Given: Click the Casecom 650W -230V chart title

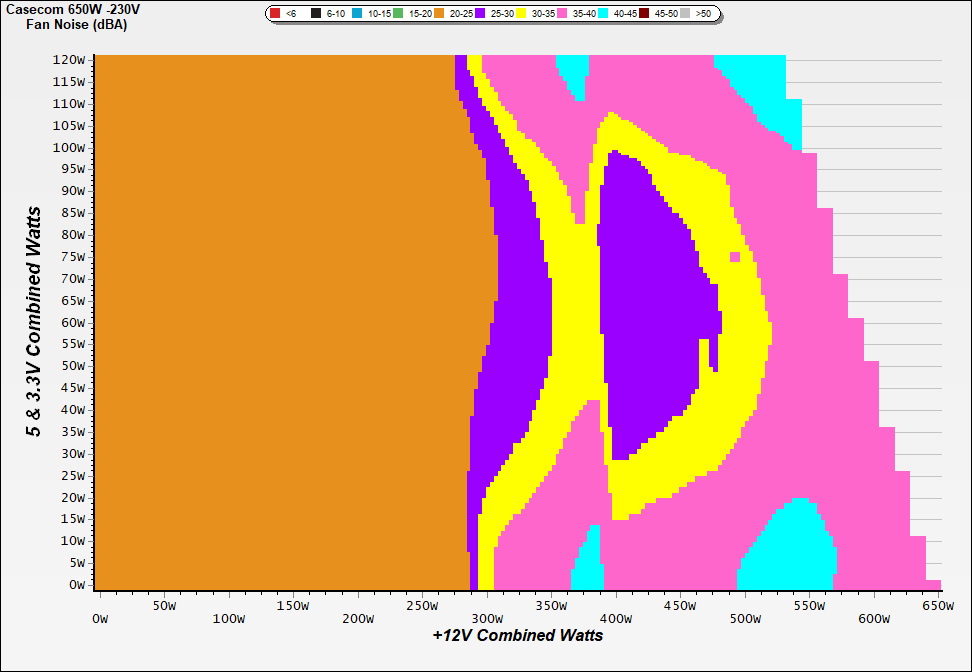Looking at the screenshot, I should 73,9.
